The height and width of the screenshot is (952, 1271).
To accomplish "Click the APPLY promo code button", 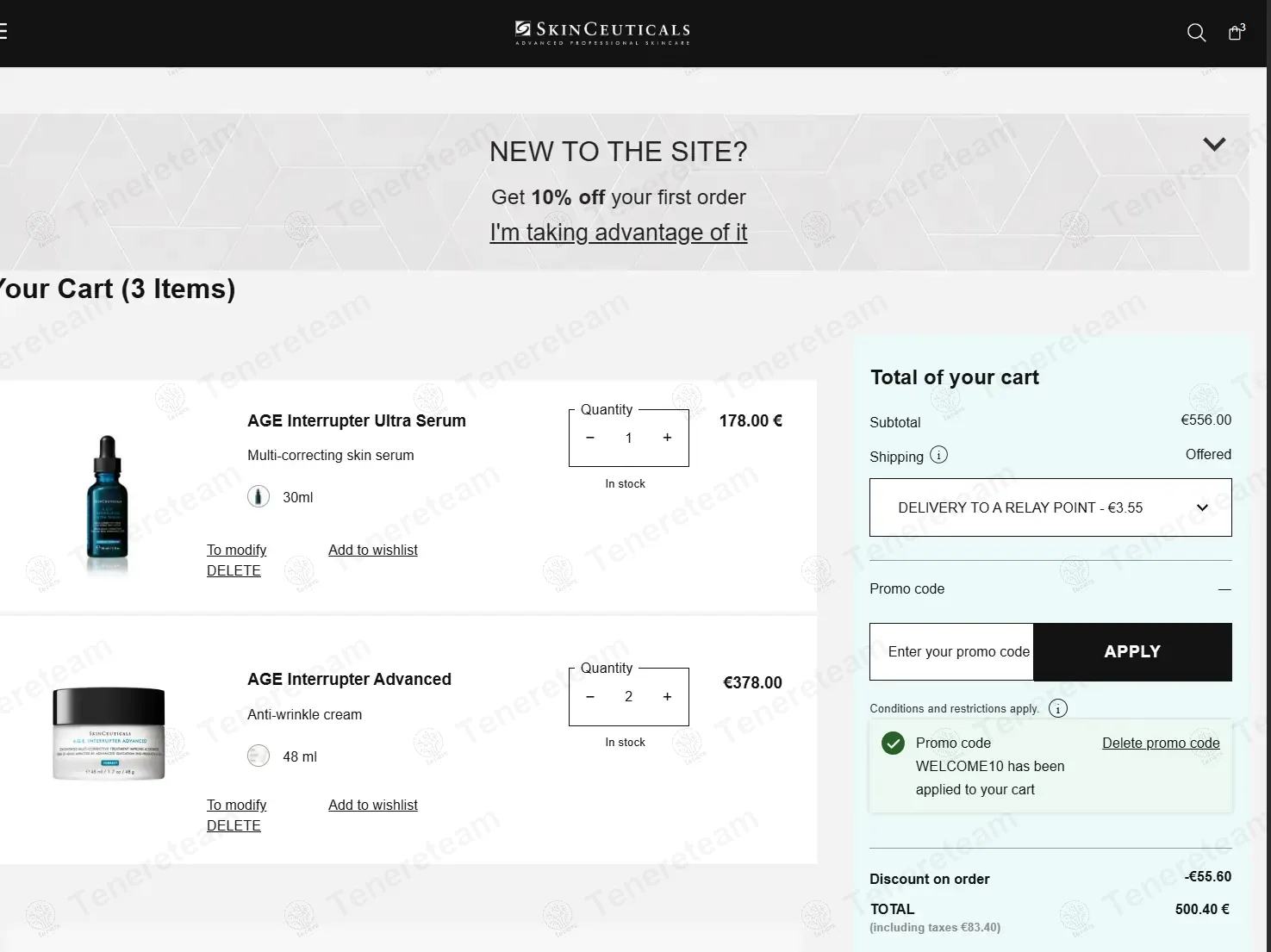I will [1132, 652].
